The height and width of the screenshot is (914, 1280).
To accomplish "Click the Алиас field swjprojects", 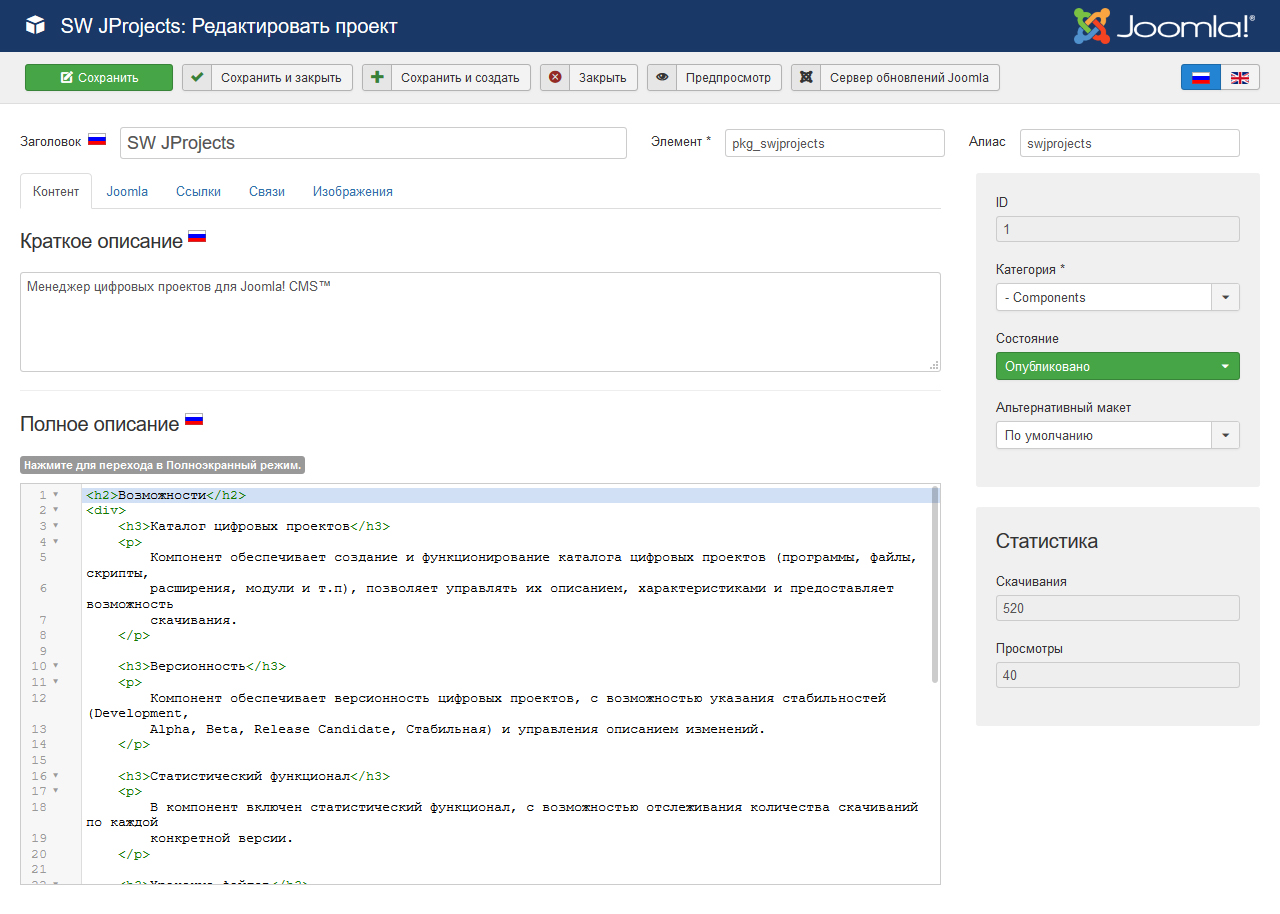I will point(1130,143).
